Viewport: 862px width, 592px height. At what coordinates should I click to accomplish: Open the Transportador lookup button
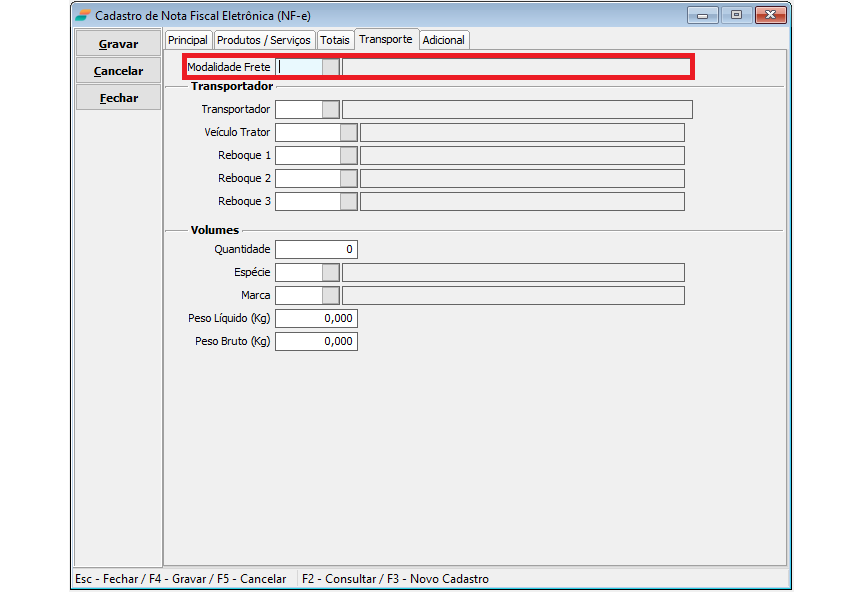(x=331, y=109)
